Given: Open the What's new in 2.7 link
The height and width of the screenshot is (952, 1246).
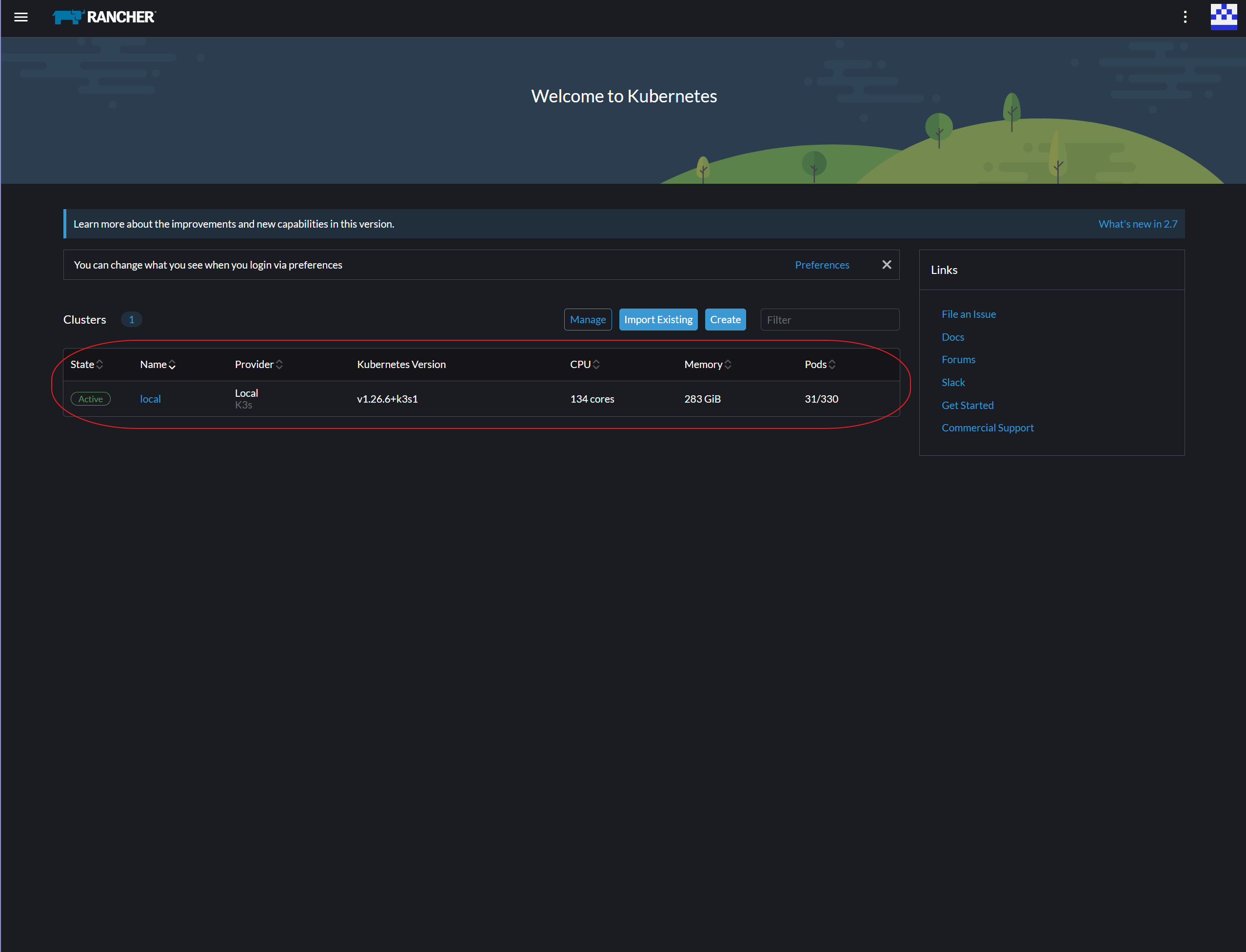Looking at the screenshot, I should coord(1137,224).
